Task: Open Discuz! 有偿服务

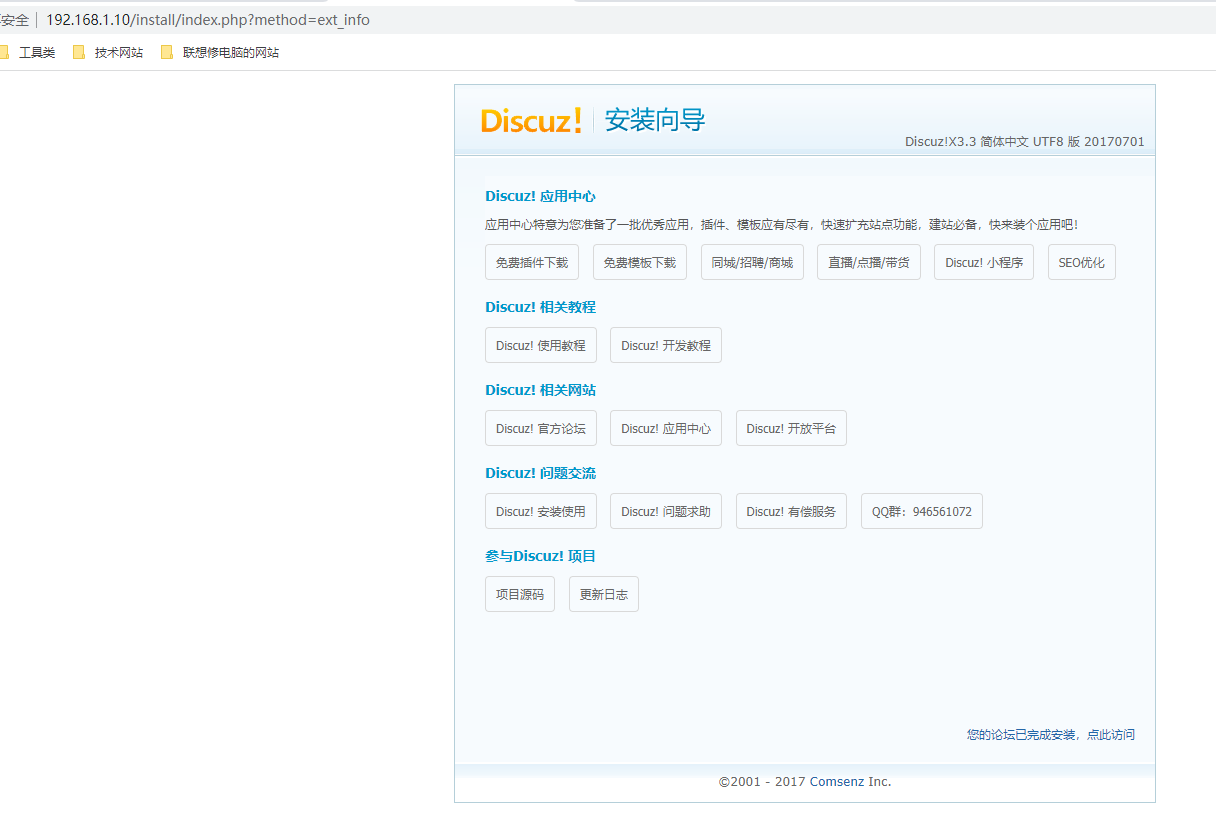Action: pos(791,511)
